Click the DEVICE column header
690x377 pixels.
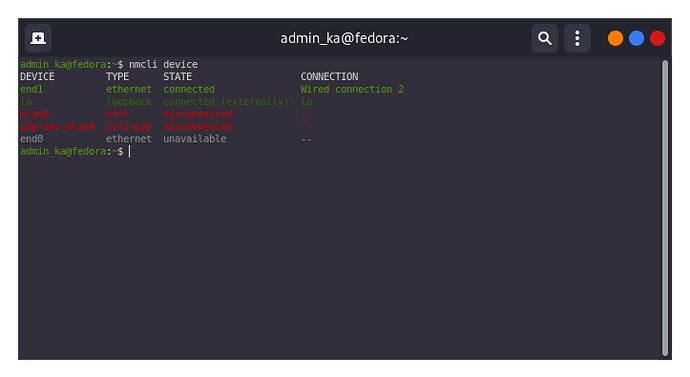tap(37, 77)
